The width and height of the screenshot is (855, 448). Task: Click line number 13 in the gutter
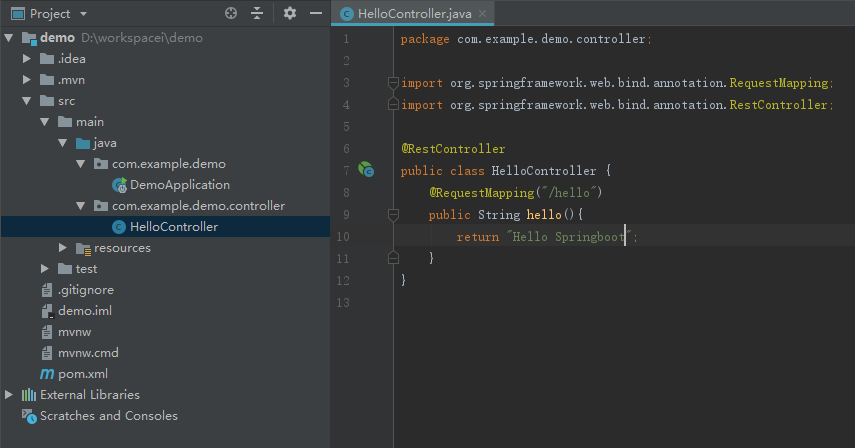tap(343, 302)
